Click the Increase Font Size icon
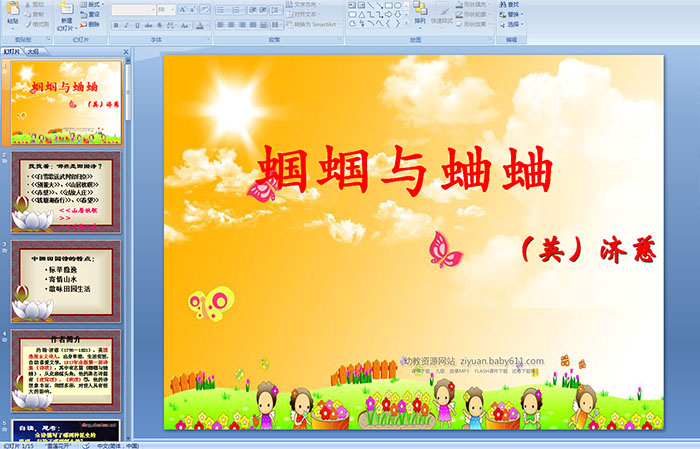This screenshot has width=700, height=449. pos(183,9)
